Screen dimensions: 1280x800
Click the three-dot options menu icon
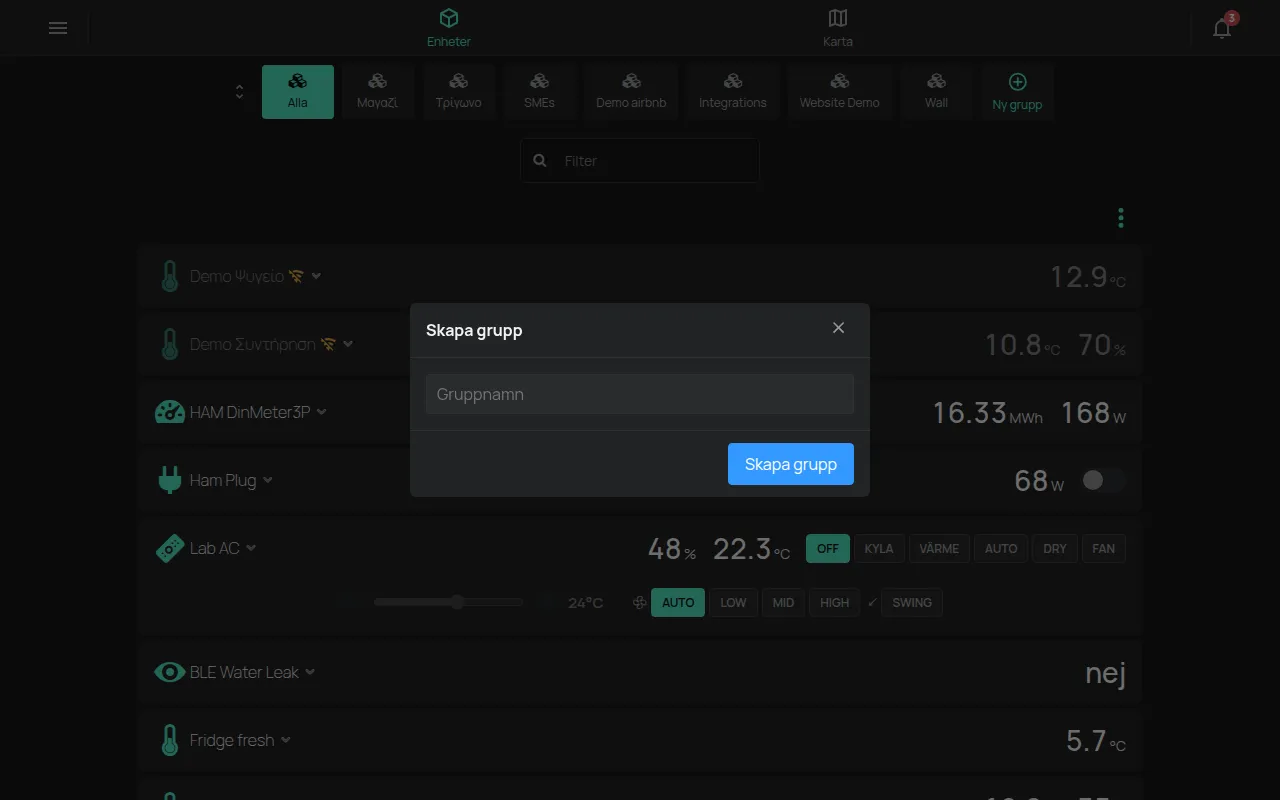(x=1121, y=218)
